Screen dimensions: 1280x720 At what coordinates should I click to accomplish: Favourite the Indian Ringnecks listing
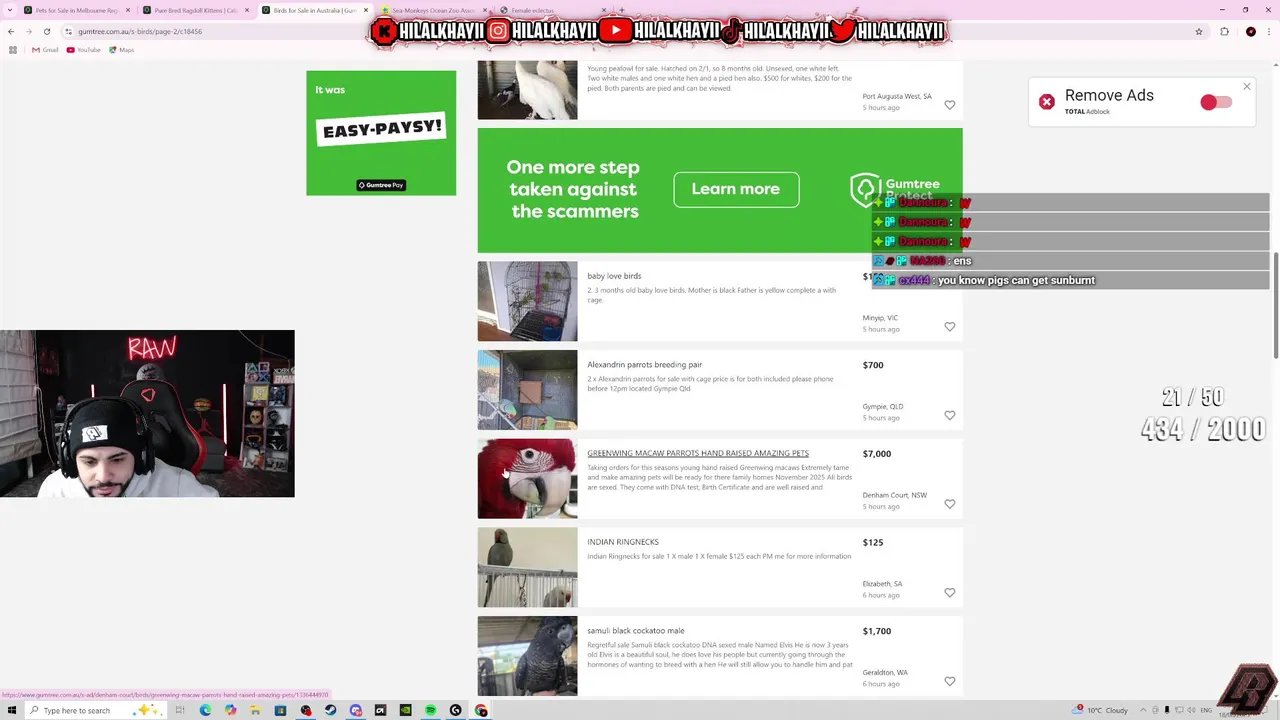[x=949, y=593]
